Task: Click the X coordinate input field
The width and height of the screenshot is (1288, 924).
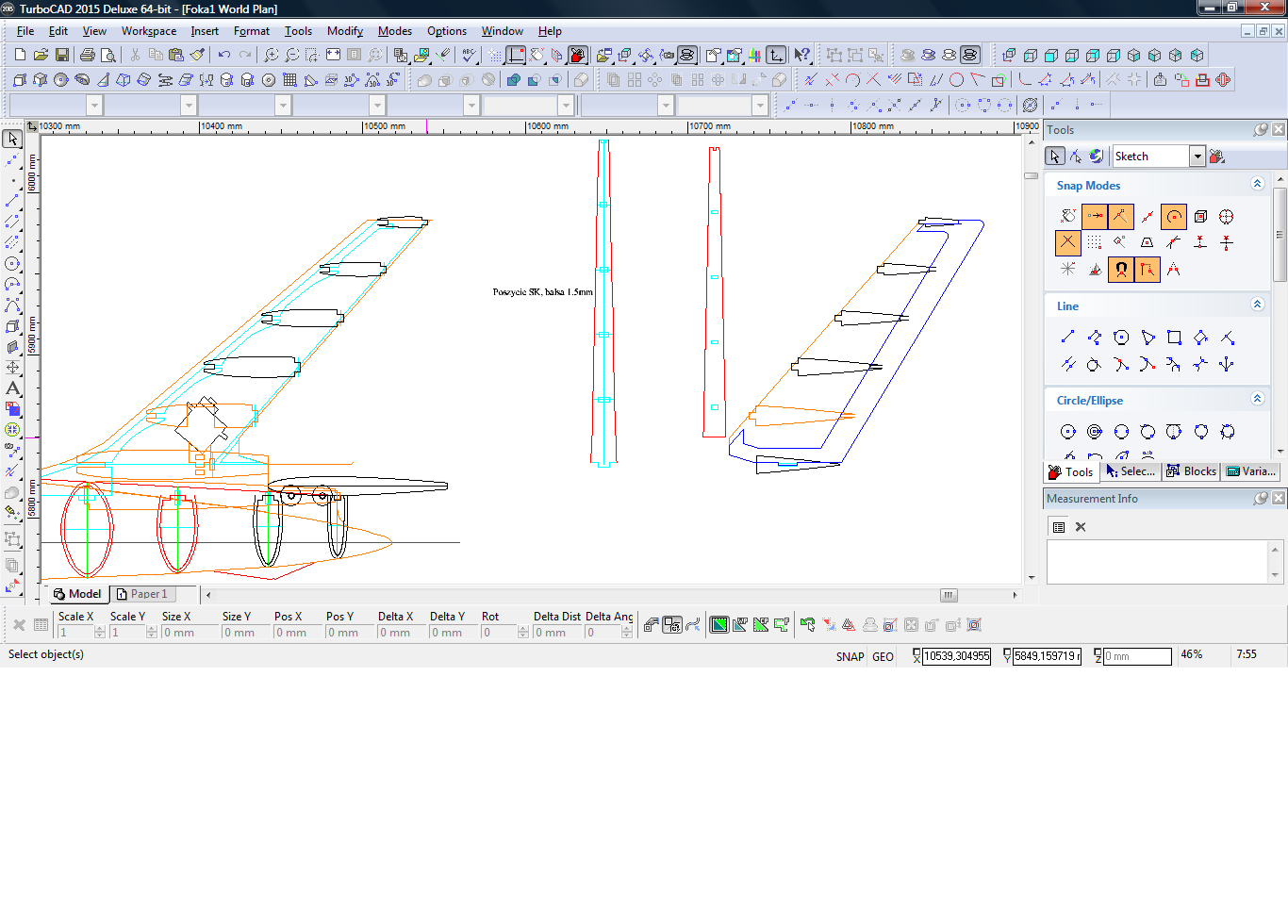Action: (956, 656)
